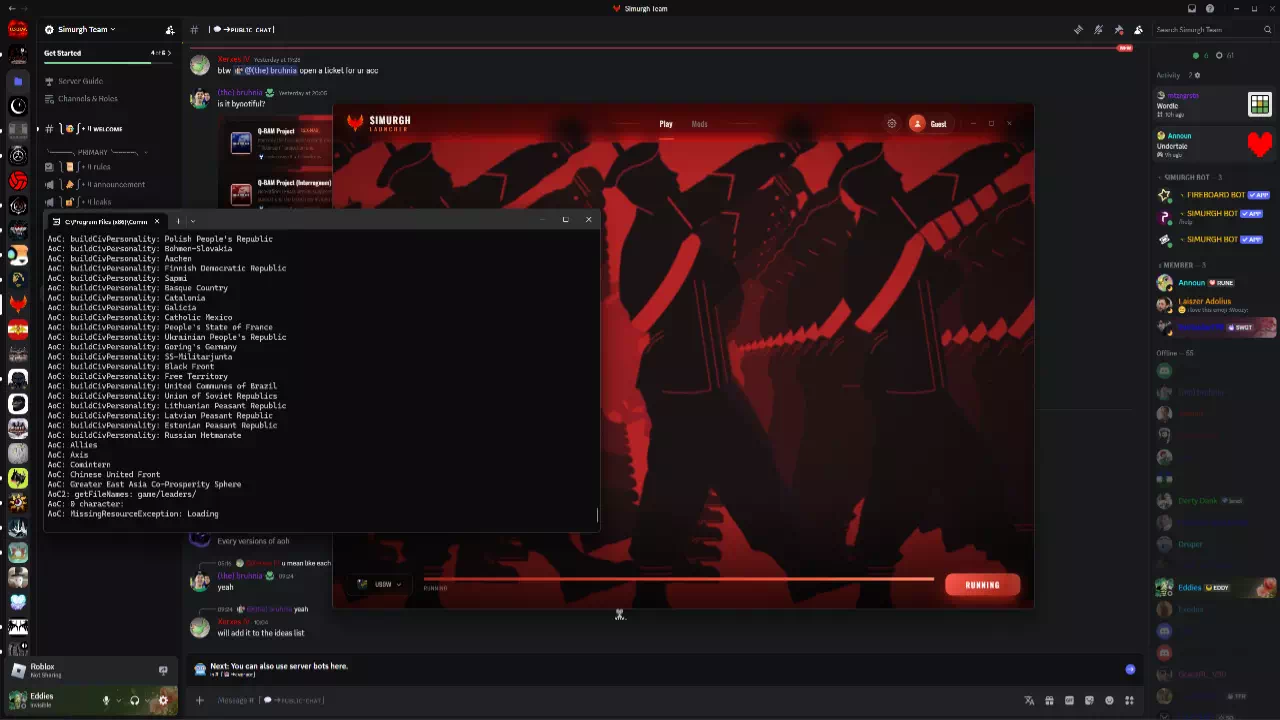Open FIREBOARD BOT member profile

[x=1214, y=195]
